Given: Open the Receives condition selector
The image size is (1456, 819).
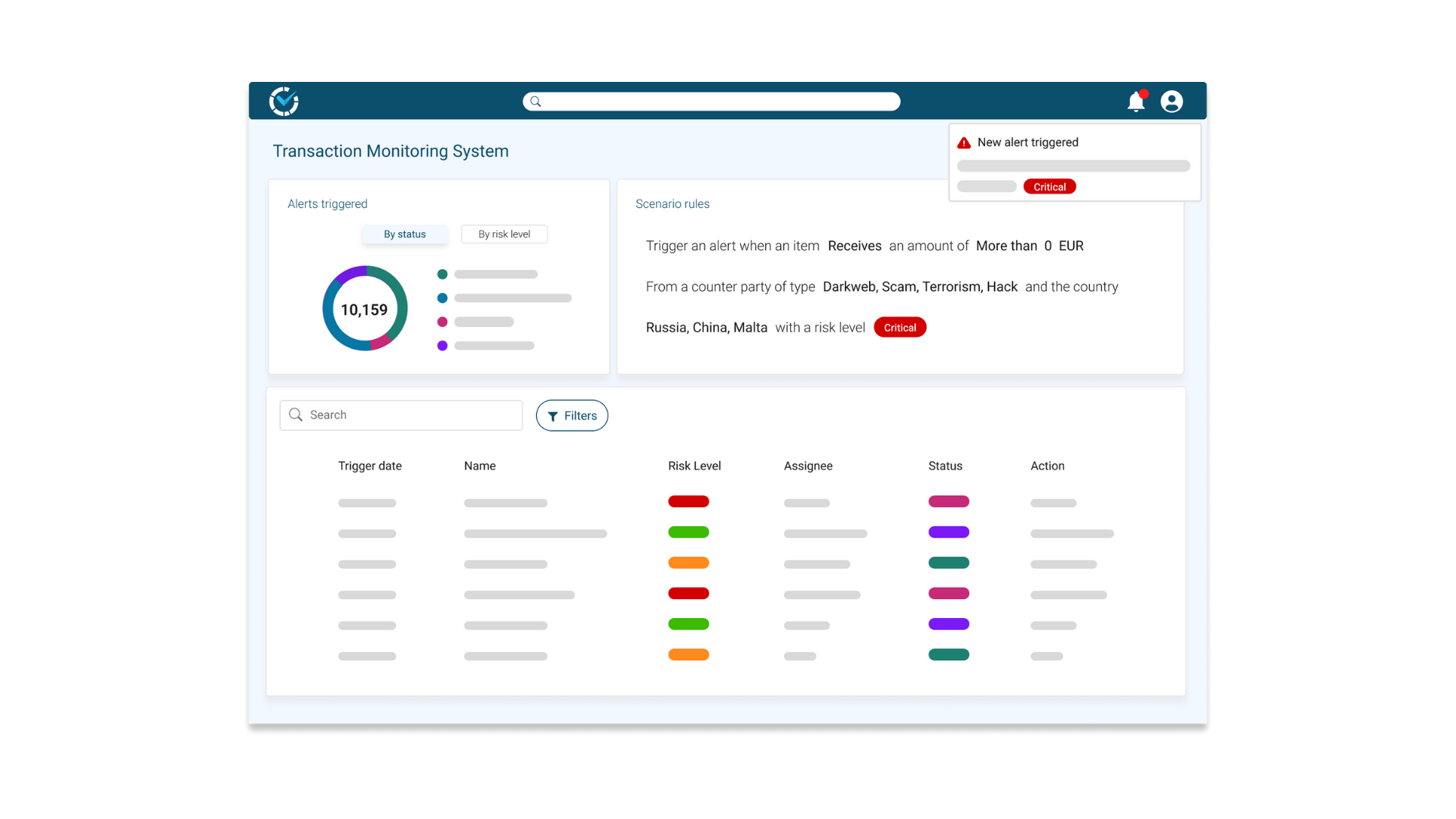Looking at the screenshot, I should point(855,246).
